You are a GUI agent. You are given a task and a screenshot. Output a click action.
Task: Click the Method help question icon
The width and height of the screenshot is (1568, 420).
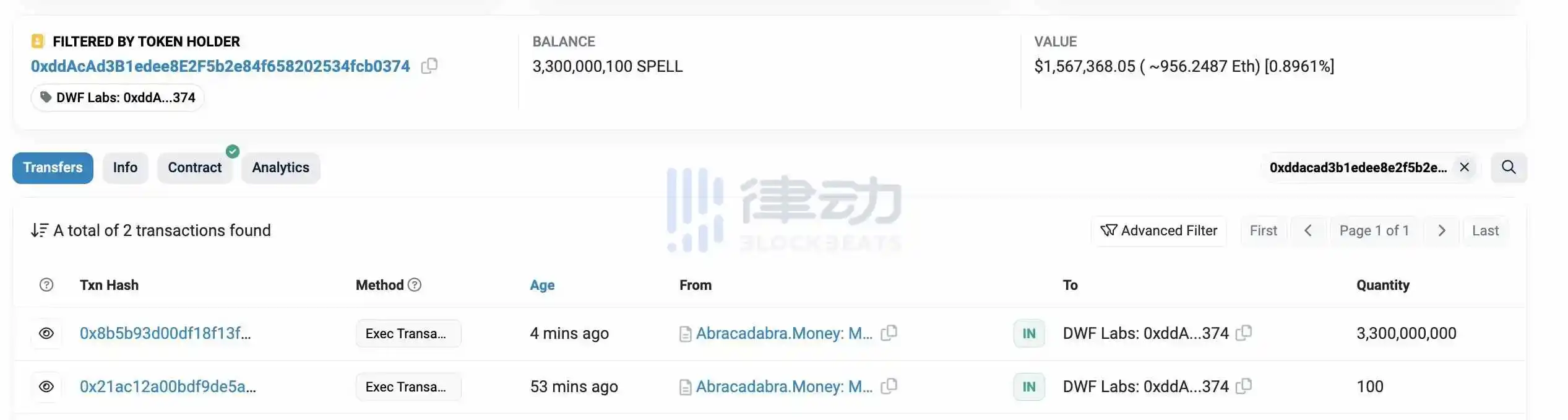tap(415, 285)
